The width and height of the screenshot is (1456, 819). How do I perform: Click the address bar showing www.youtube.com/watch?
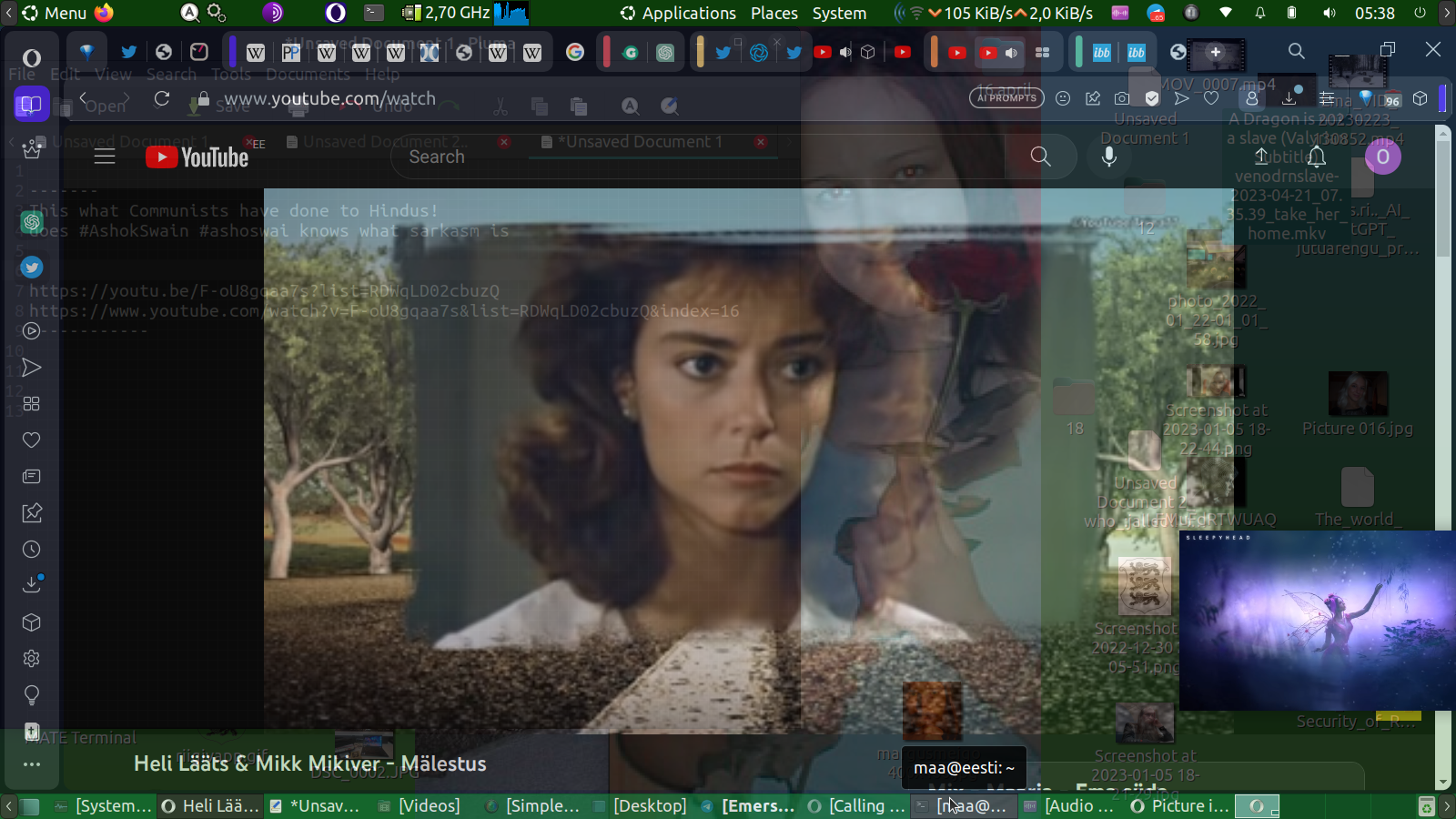click(x=329, y=98)
